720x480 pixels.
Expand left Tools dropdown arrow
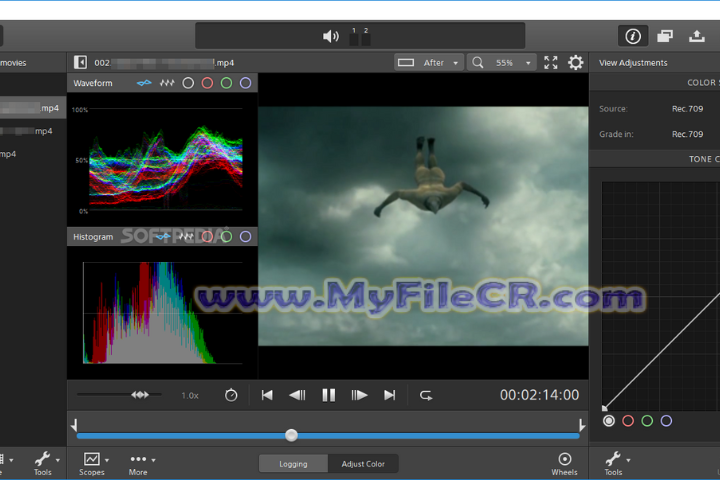point(58,460)
